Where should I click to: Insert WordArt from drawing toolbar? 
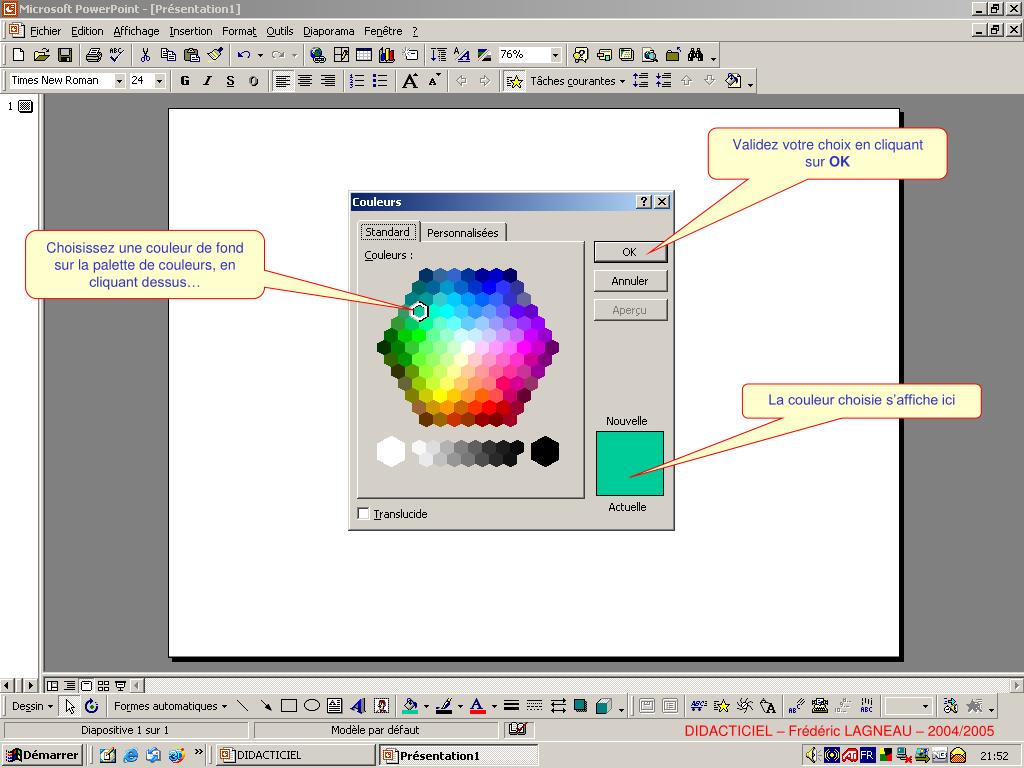[358, 706]
